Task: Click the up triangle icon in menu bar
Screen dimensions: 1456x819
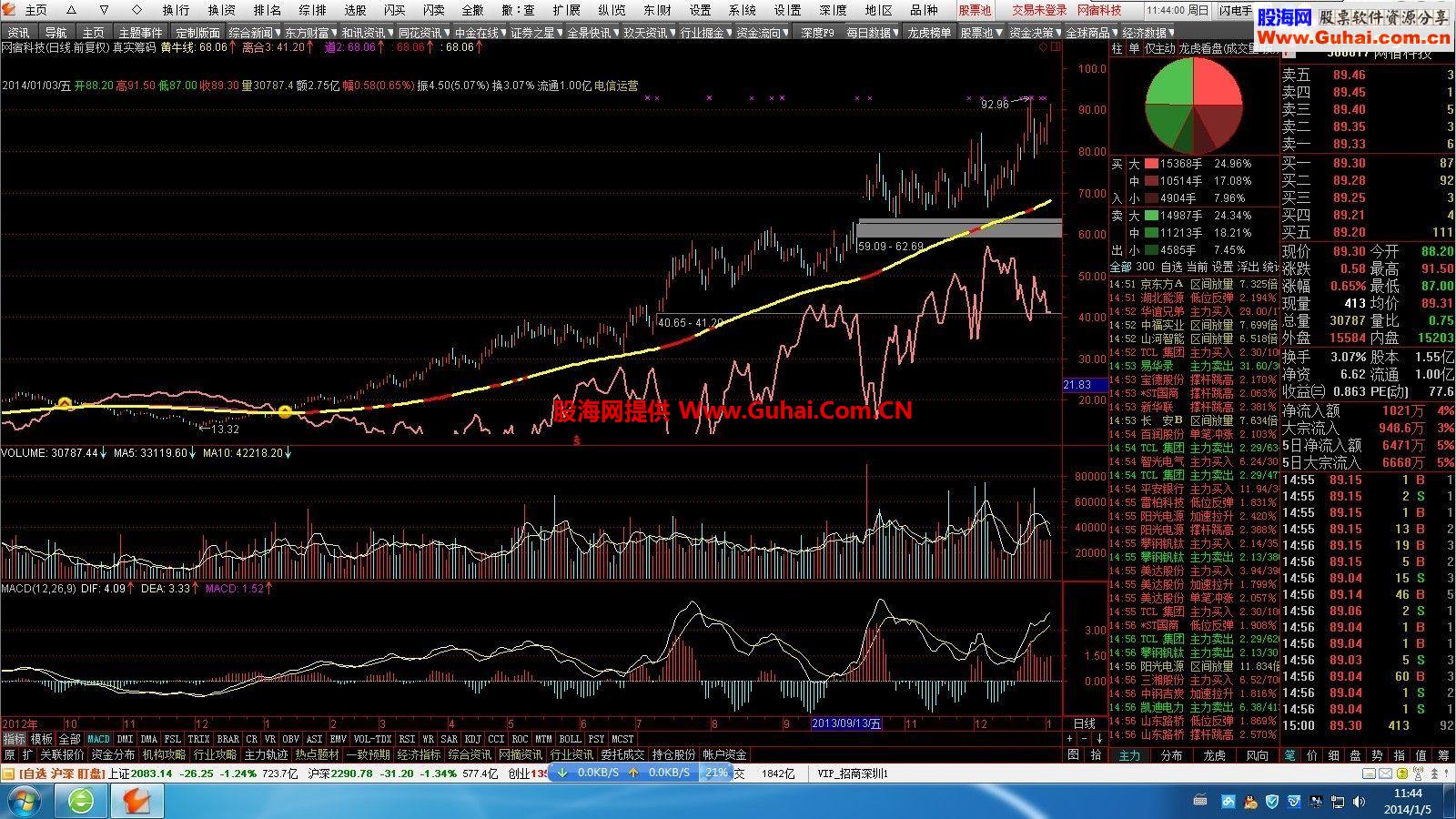Action: pos(72,10)
